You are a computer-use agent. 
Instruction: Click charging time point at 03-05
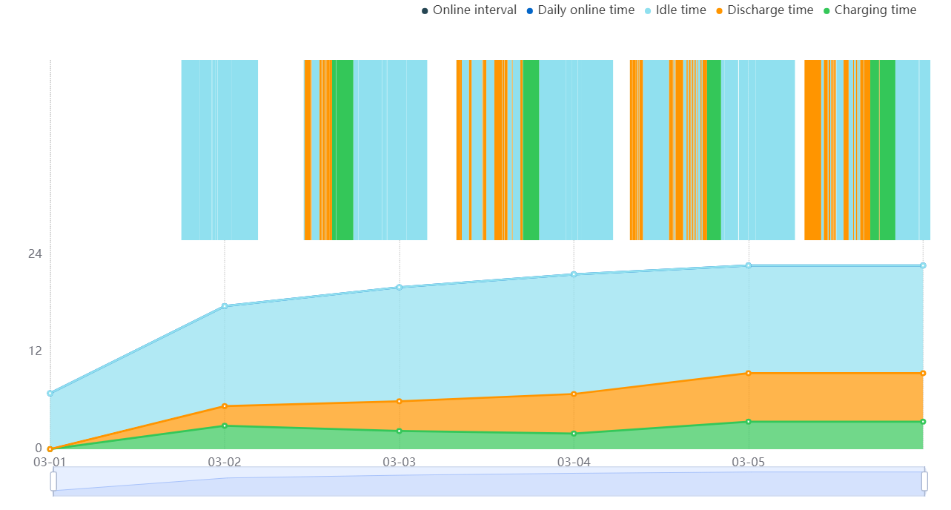click(x=748, y=421)
